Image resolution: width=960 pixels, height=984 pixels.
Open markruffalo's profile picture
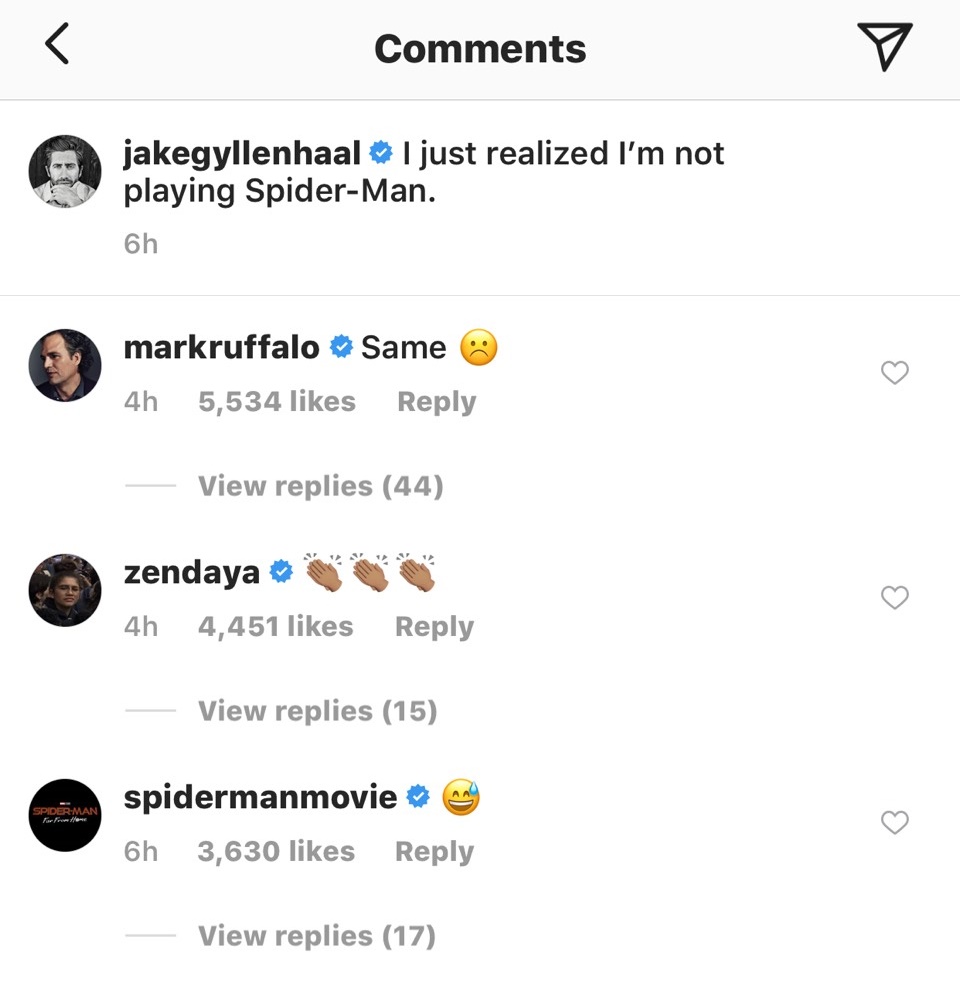click(x=65, y=365)
